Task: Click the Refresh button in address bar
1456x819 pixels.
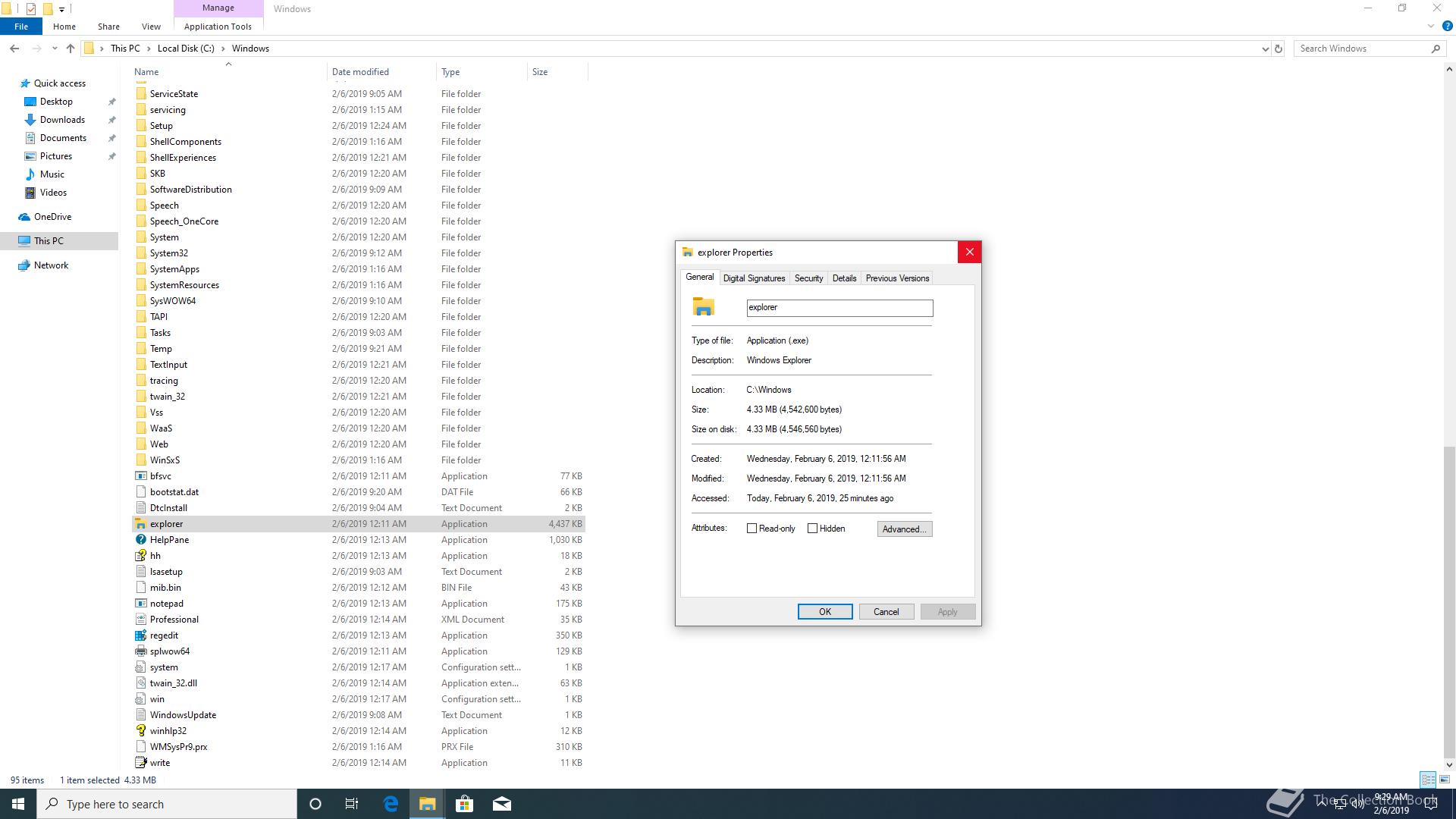Action: [1279, 49]
